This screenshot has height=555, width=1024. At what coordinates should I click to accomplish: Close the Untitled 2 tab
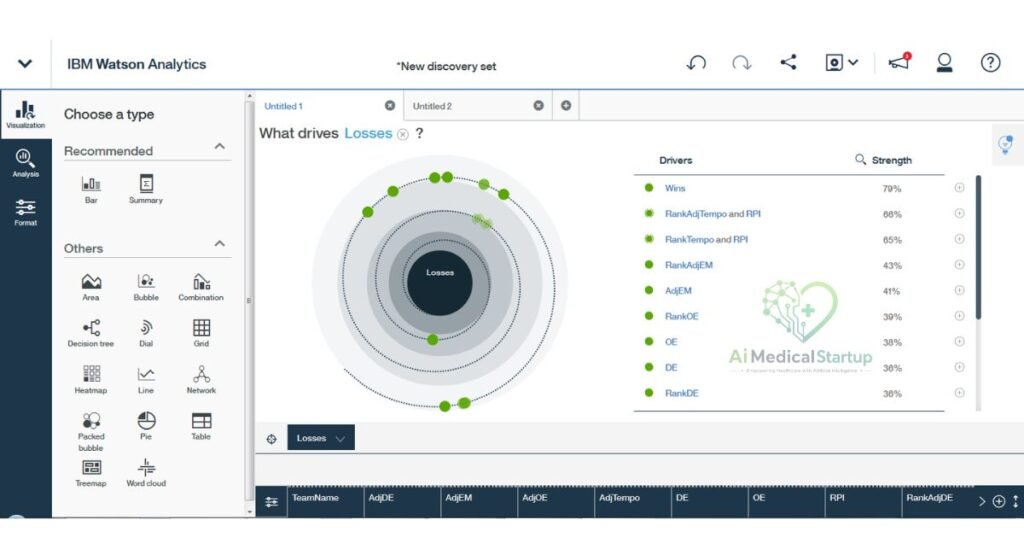tap(538, 105)
